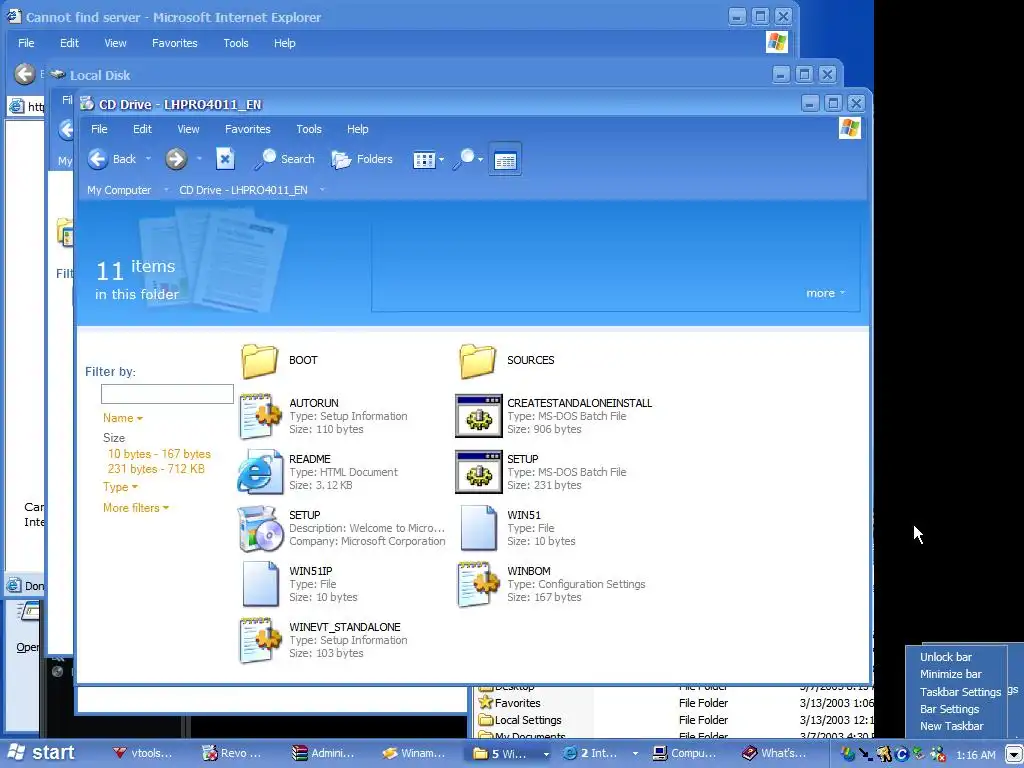Click the magnifier zoom toolbar icon
This screenshot has width=1024, height=768.
coord(464,159)
